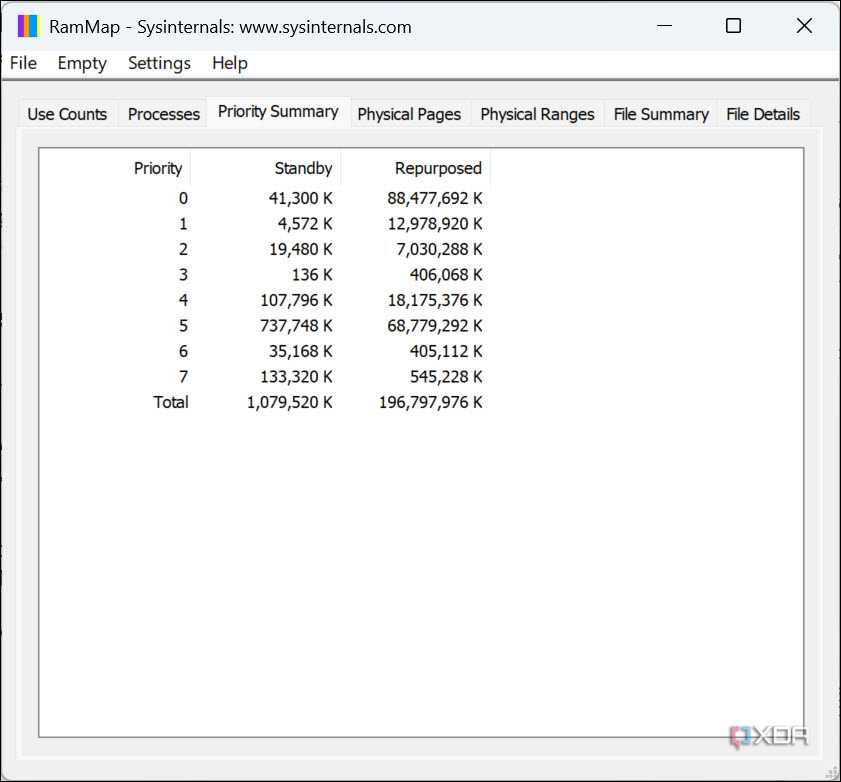This screenshot has width=841, height=782.
Task: Click the repurposed value 88,477,692 K
Action: (435, 198)
